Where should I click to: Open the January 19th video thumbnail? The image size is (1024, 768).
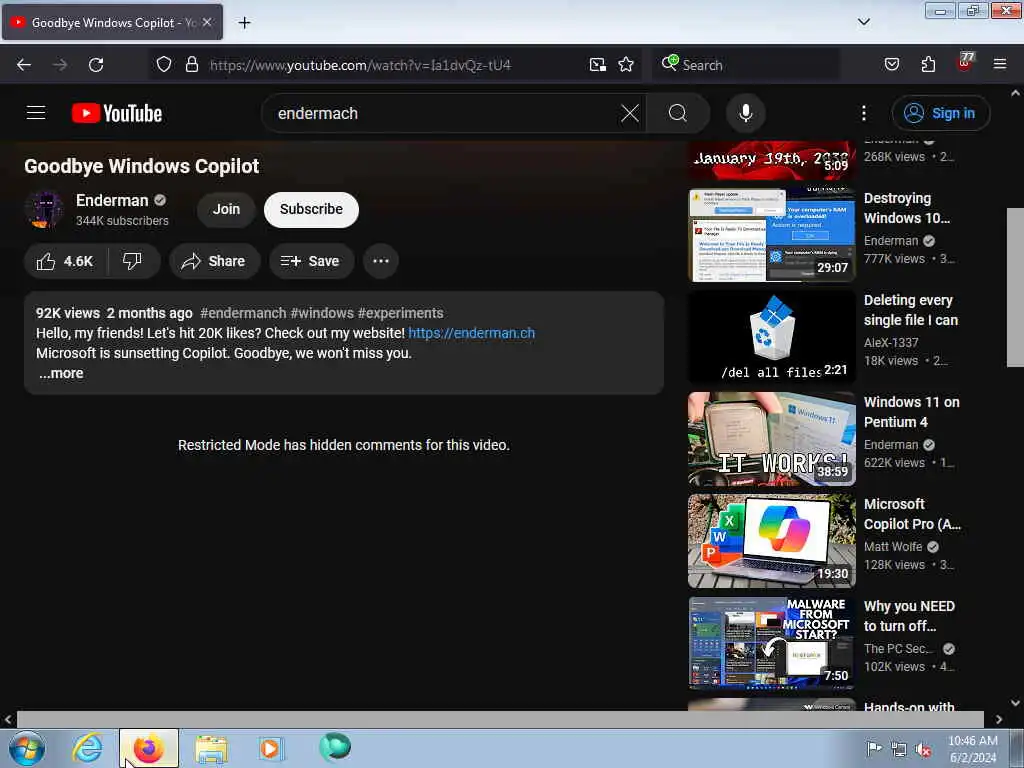tap(772, 160)
